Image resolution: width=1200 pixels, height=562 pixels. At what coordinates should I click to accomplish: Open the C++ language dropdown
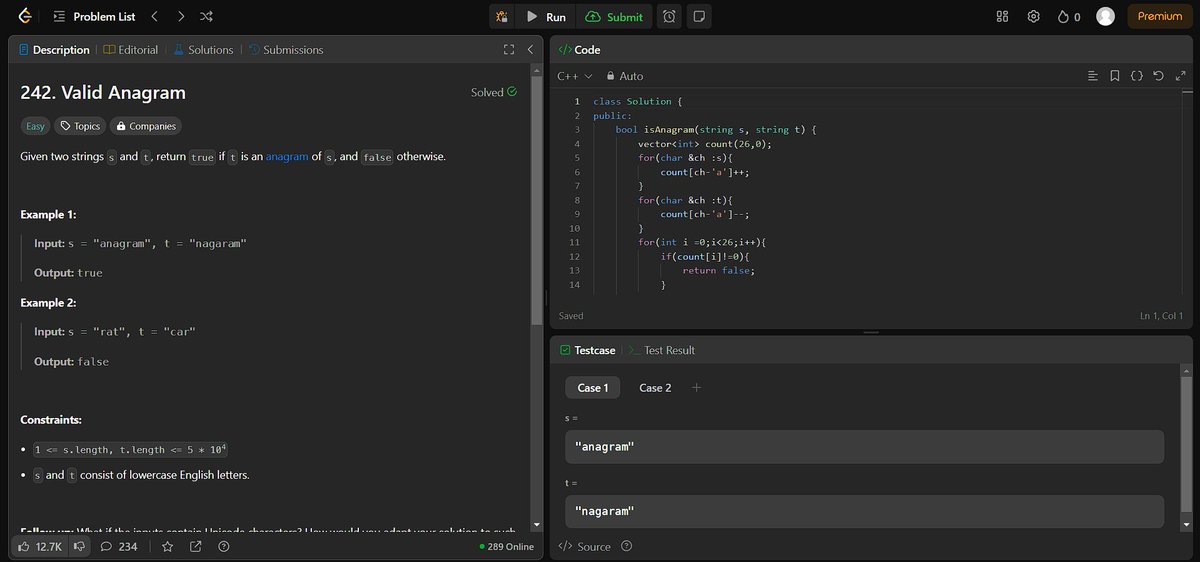tap(575, 76)
